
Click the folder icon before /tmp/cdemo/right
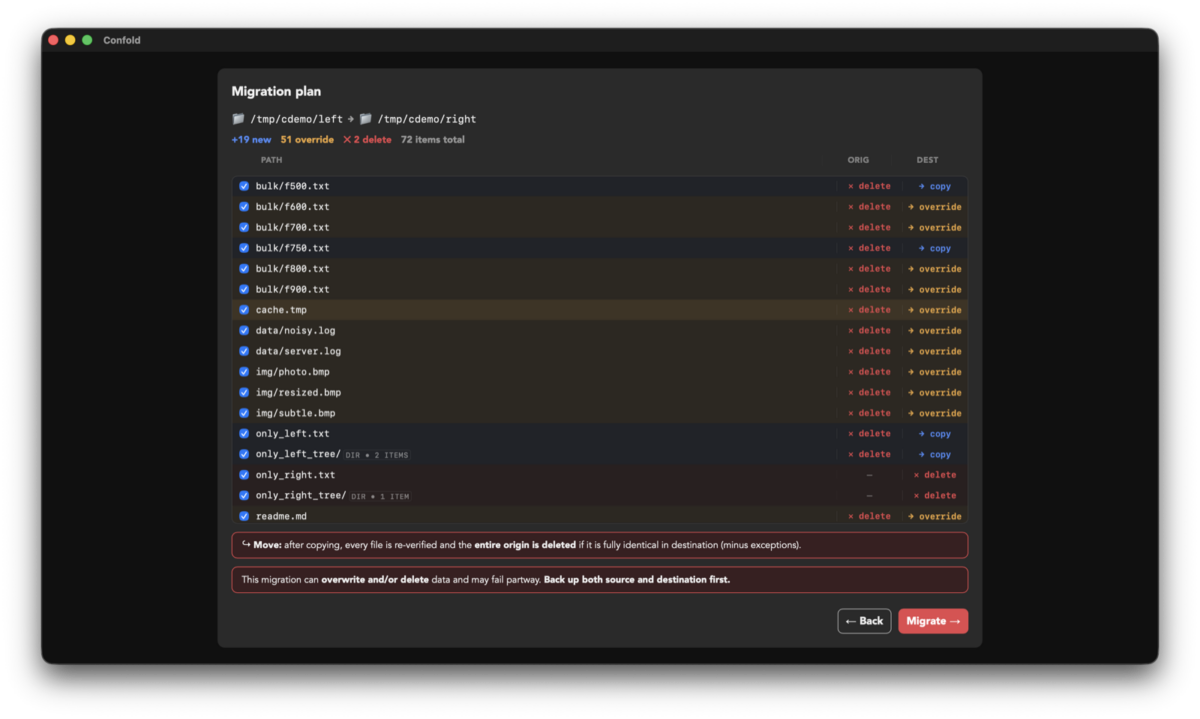[x=365, y=119]
